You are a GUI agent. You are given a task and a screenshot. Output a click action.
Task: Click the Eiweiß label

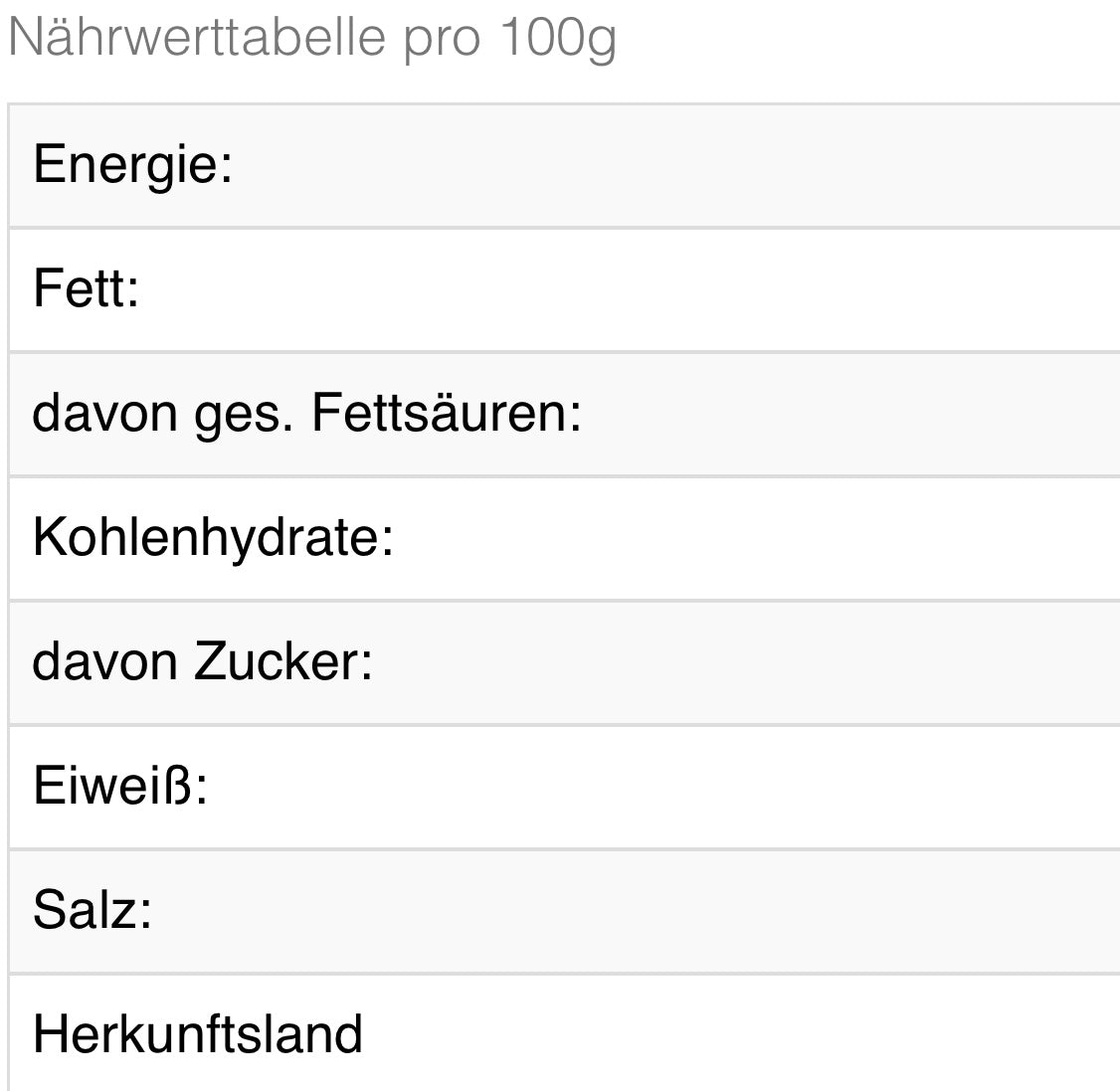(x=120, y=786)
